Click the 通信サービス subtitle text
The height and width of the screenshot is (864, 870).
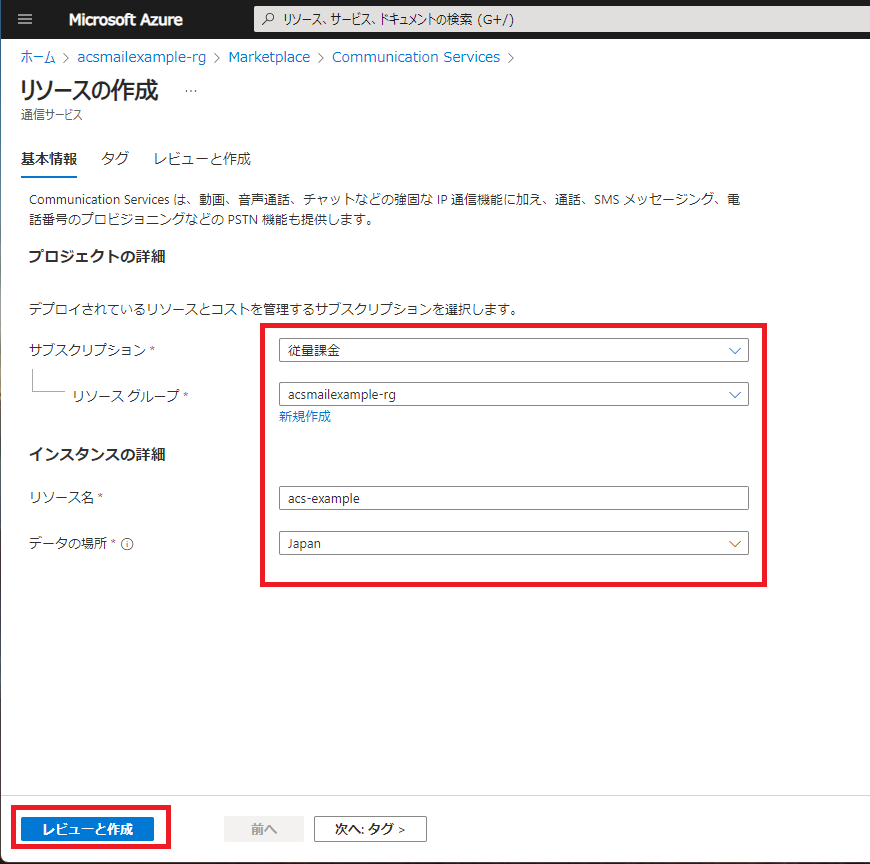click(52, 115)
